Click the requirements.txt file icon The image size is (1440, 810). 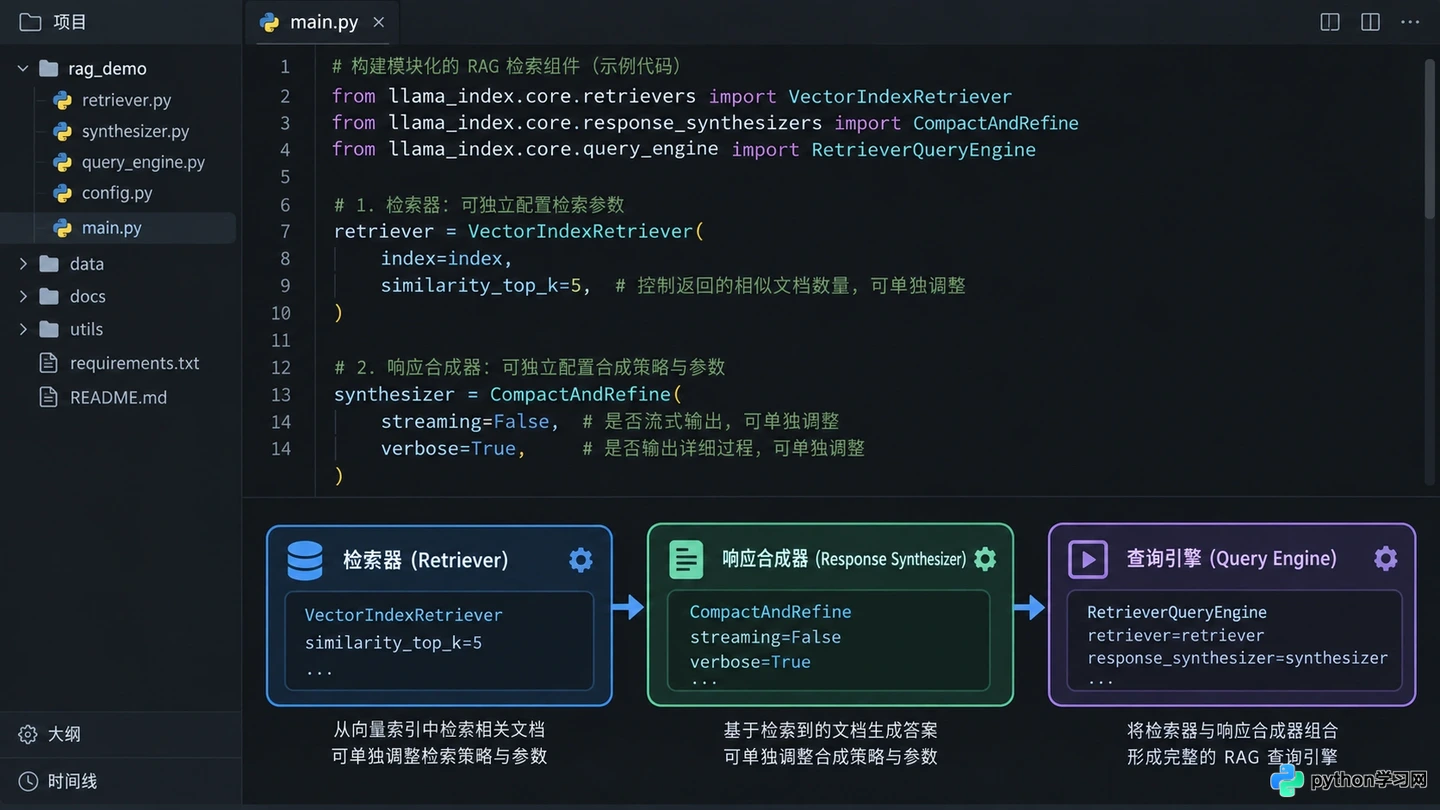(x=48, y=363)
